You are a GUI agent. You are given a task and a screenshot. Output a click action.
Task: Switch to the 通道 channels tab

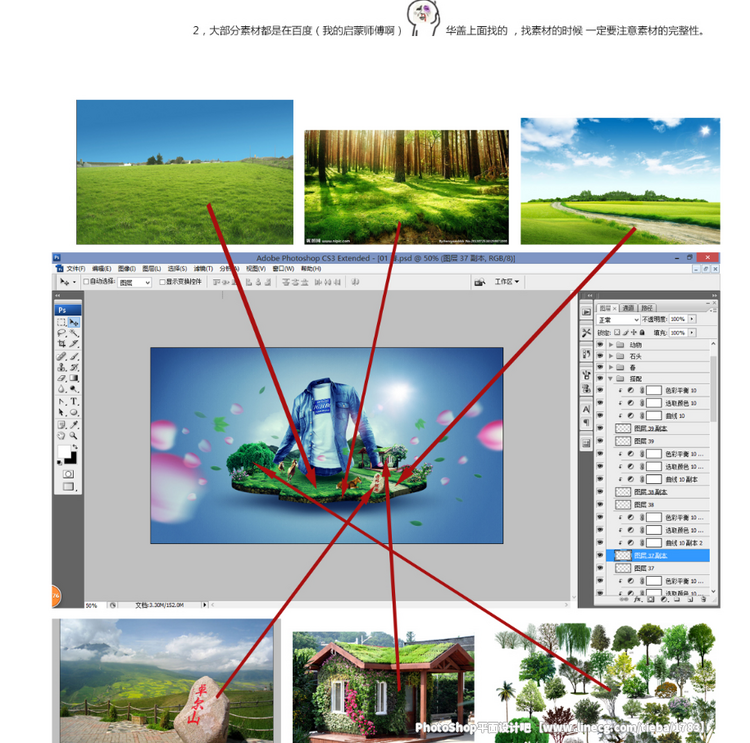click(629, 308)
